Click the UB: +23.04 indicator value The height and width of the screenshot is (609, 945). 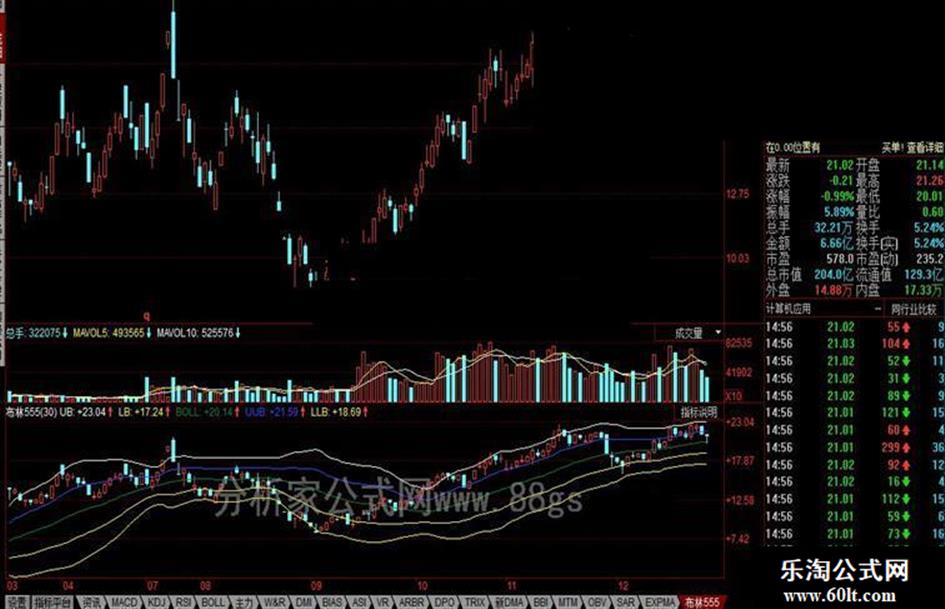tap(83, 412)
